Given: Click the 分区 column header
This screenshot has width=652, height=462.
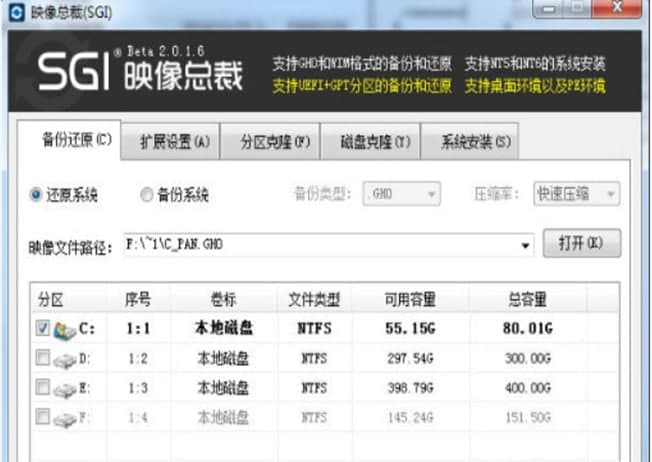Looking at the screenshot, I should click(69, 299).
